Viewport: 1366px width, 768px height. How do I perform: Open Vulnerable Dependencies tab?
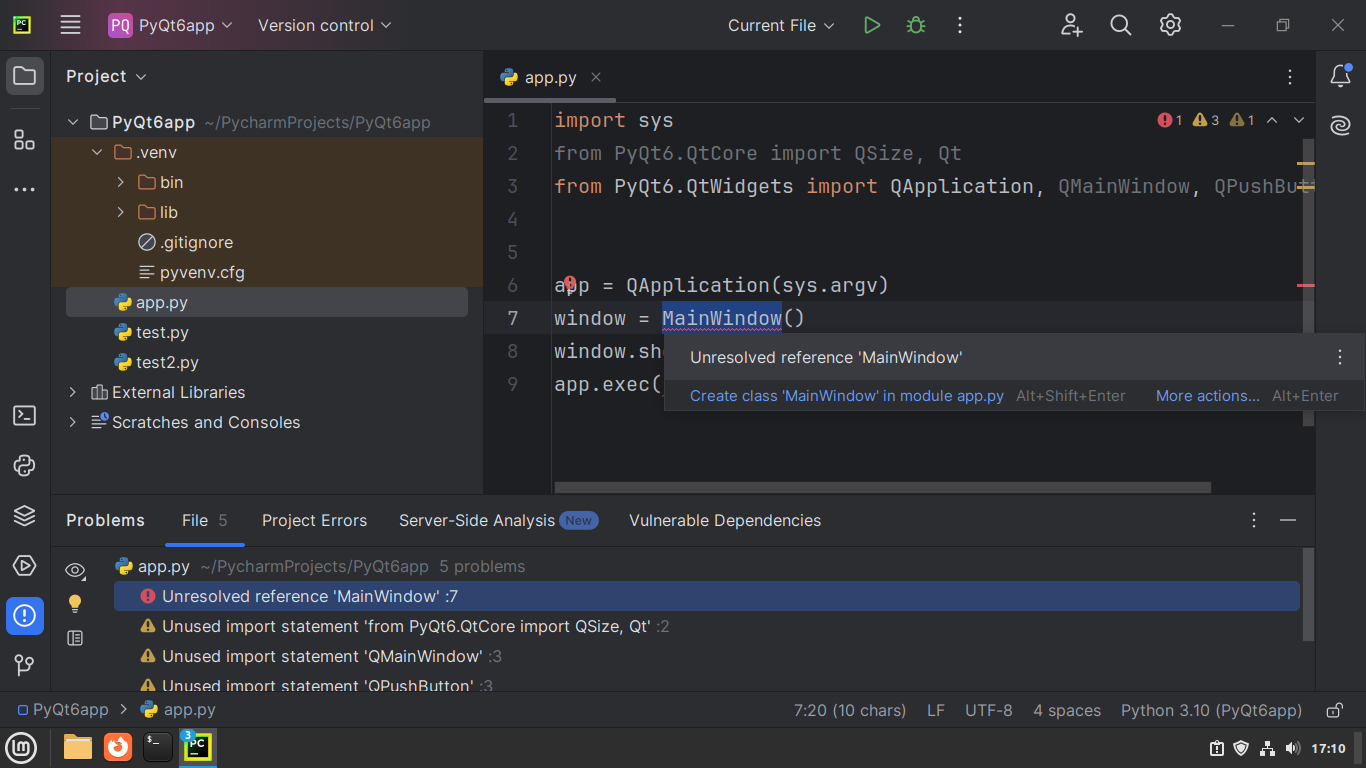tap(725, 520)
